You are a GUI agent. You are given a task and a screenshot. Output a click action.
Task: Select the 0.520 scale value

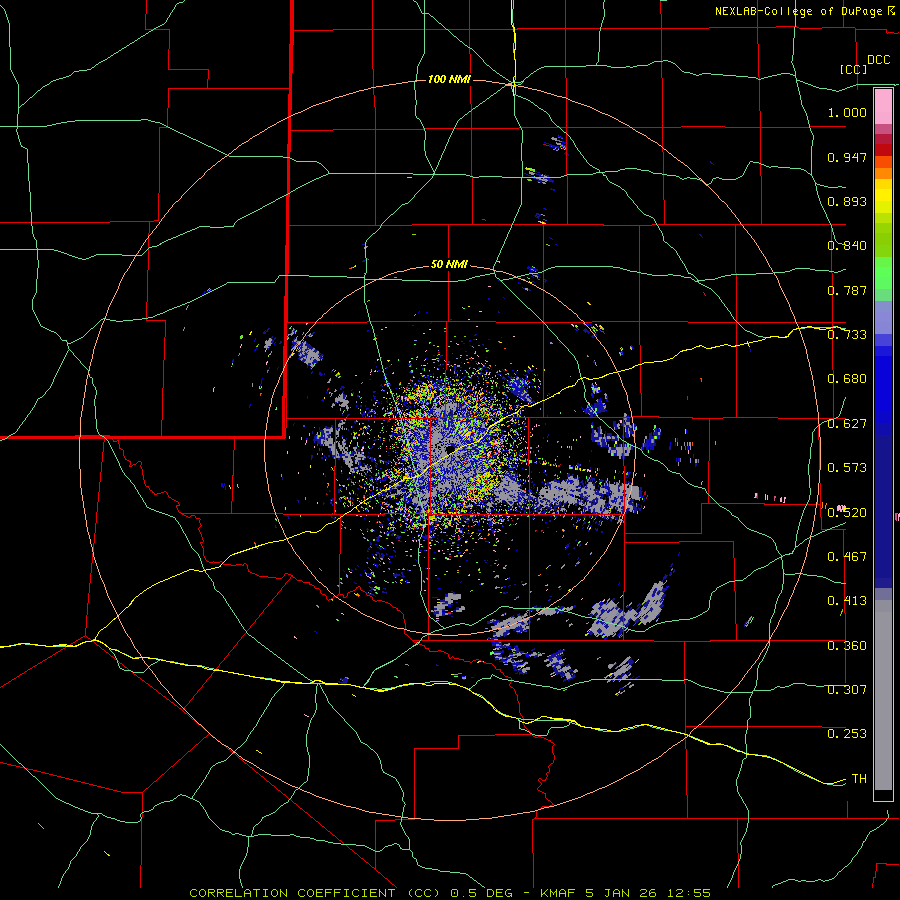tap(847, 513)
